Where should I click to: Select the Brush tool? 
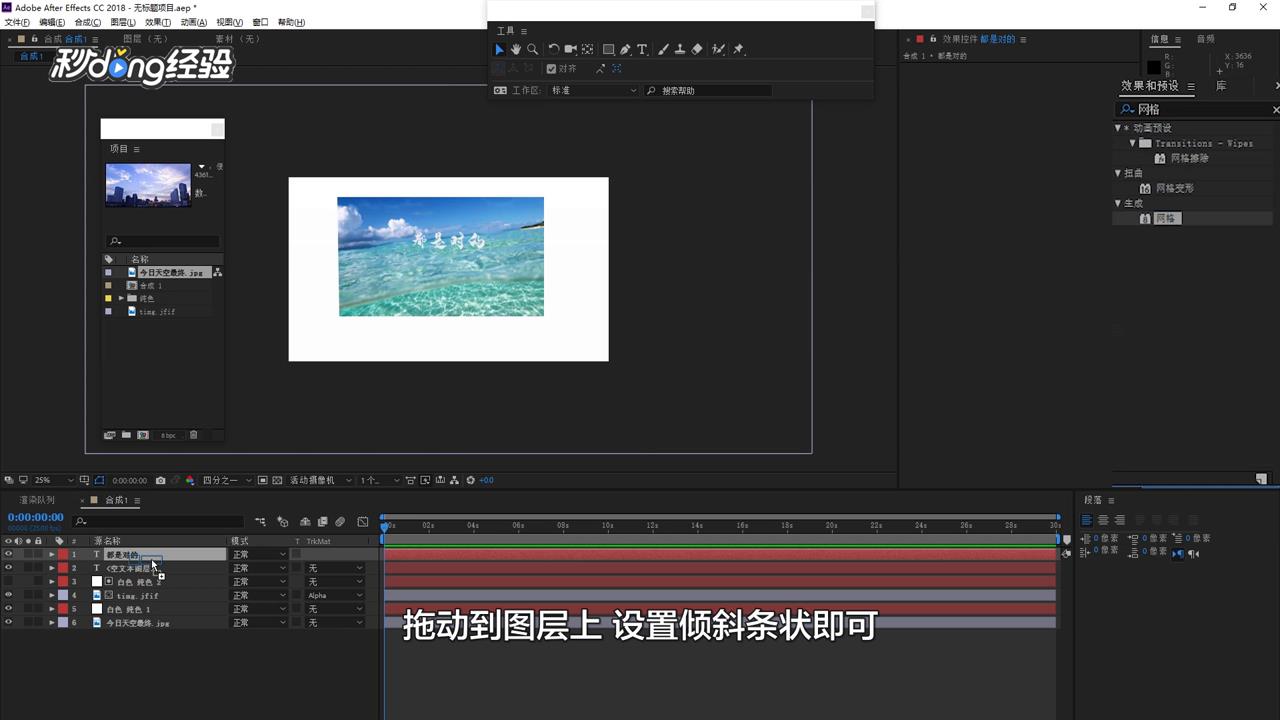pos(663,49)
